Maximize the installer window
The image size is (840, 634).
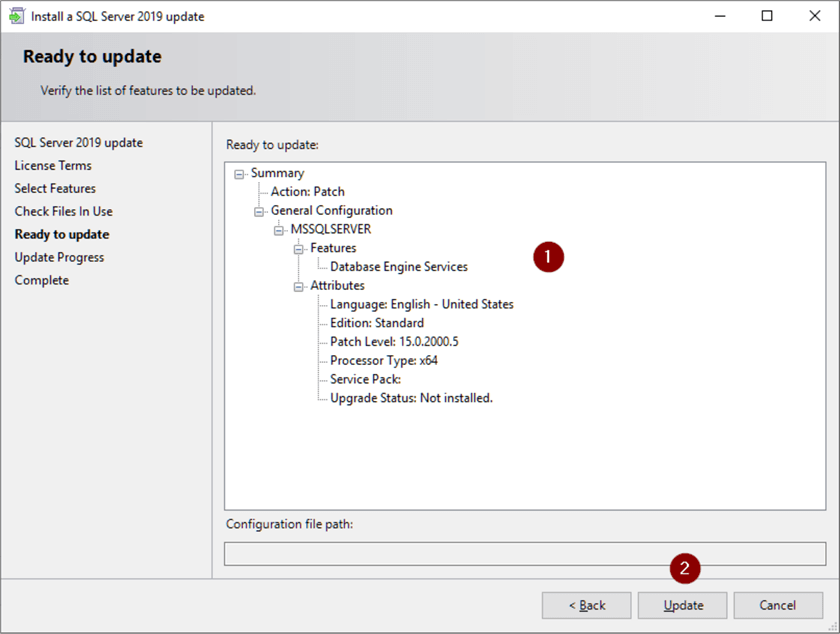coord(767,16)
